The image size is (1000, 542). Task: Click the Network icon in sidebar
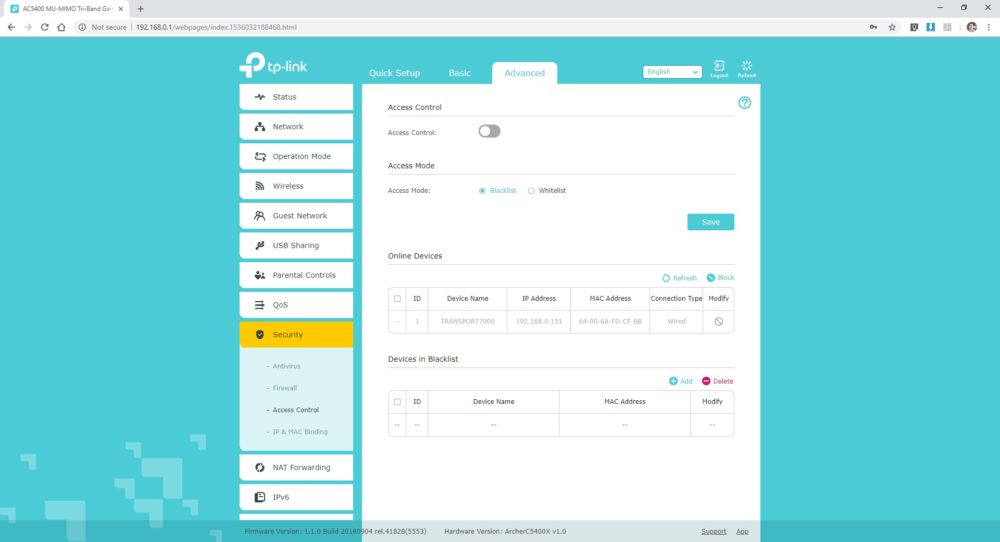tap(260, 127)
